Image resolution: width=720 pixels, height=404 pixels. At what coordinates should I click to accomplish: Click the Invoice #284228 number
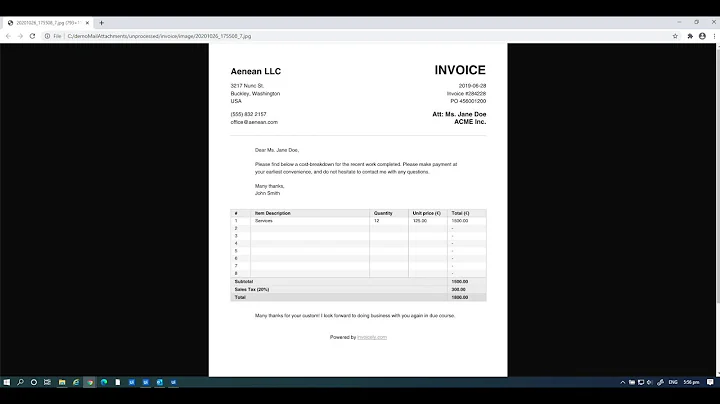click(467, 93)
